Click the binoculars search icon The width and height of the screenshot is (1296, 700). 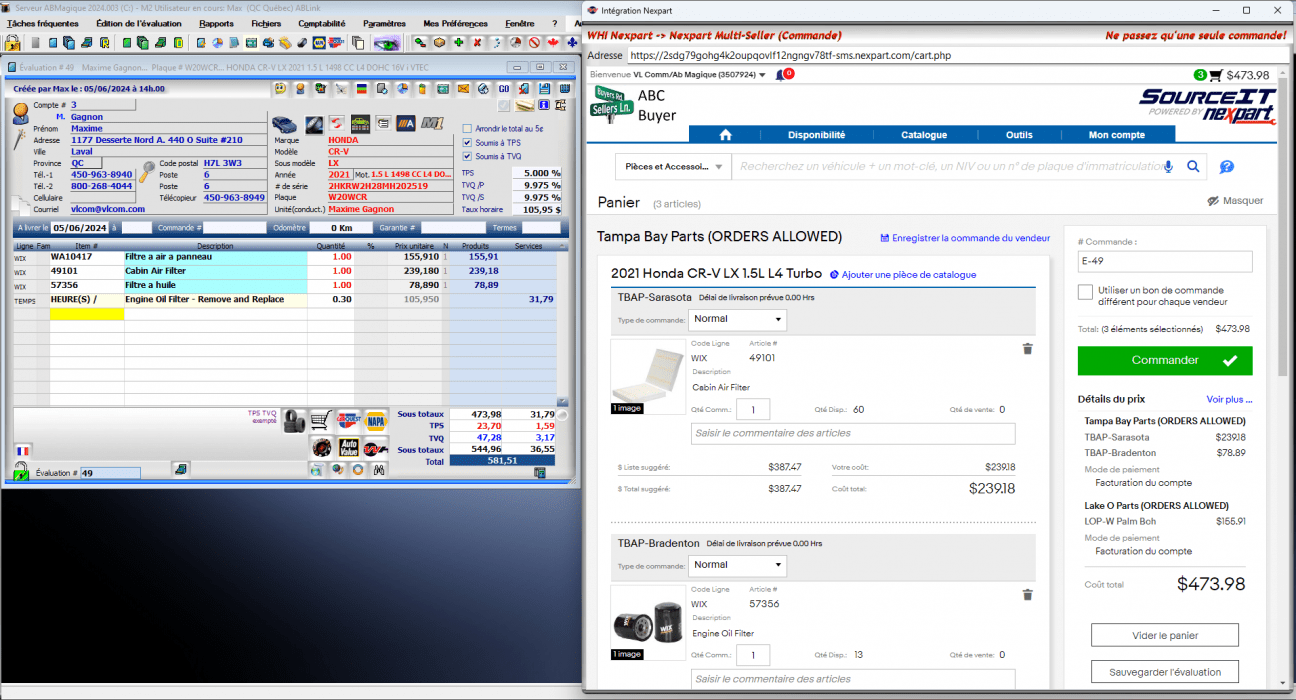[x=379, y=470]
